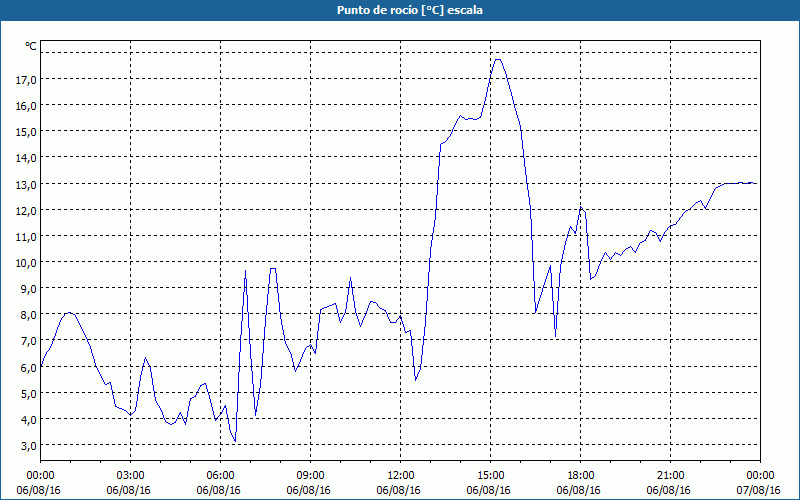
Task: Click the 09:00 time label
Action: (310, 476)
